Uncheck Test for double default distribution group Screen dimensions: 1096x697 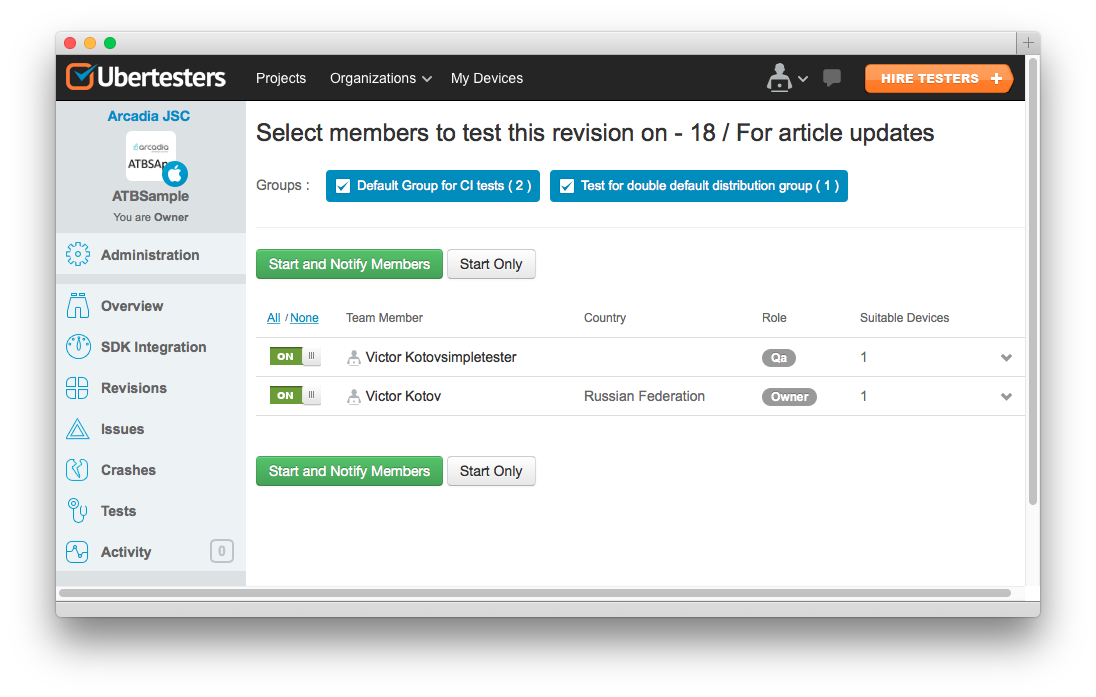coord(567,186)
